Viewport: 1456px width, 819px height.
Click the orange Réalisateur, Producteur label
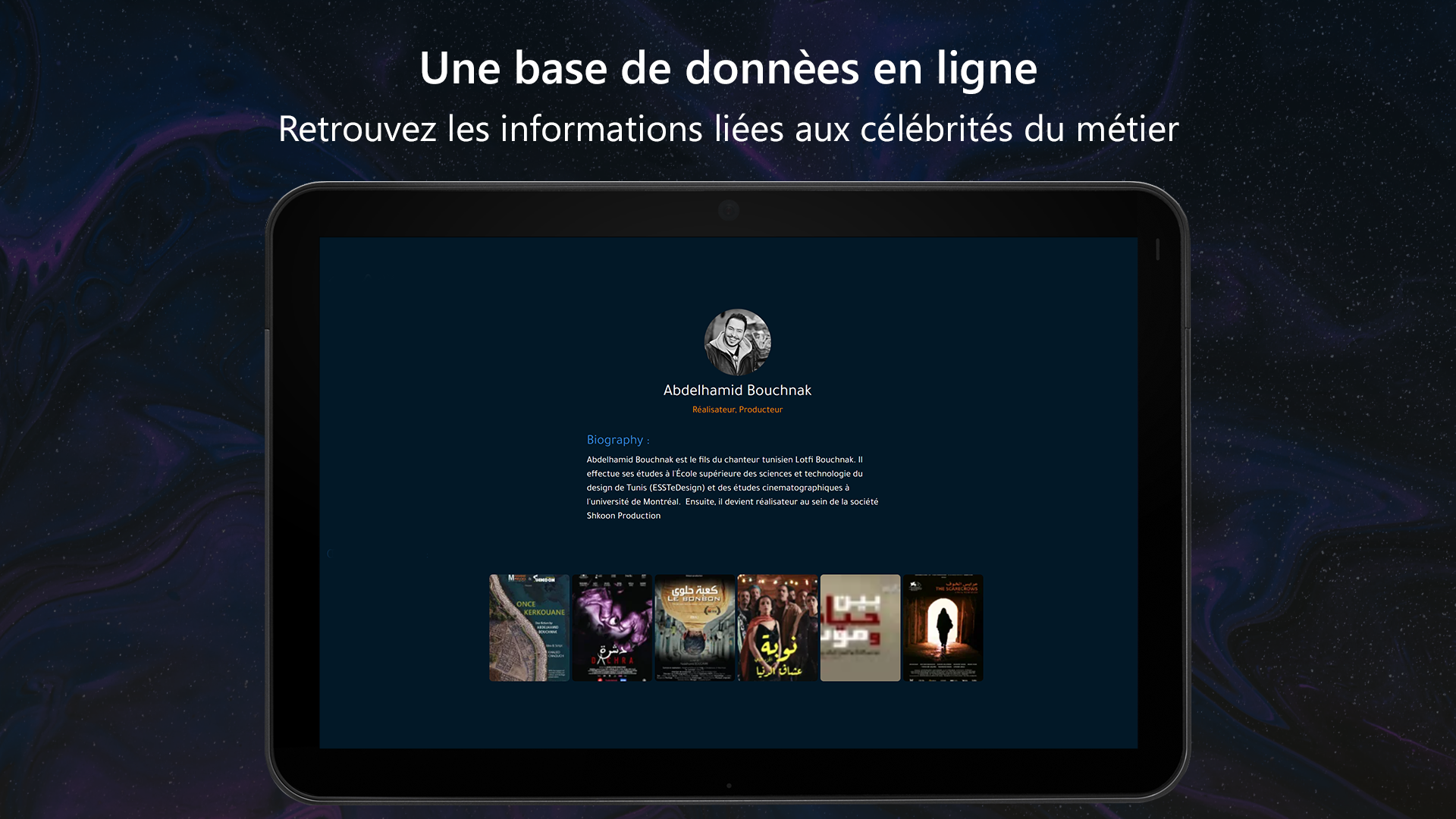click(737, 409)
